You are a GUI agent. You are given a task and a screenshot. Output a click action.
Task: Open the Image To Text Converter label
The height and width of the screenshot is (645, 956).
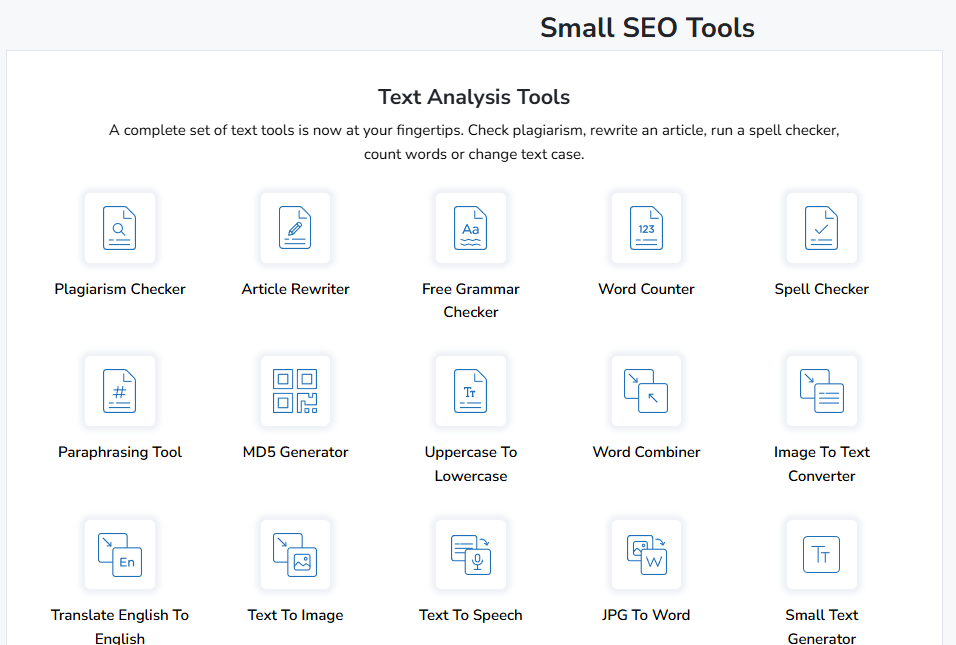point(822,464)
